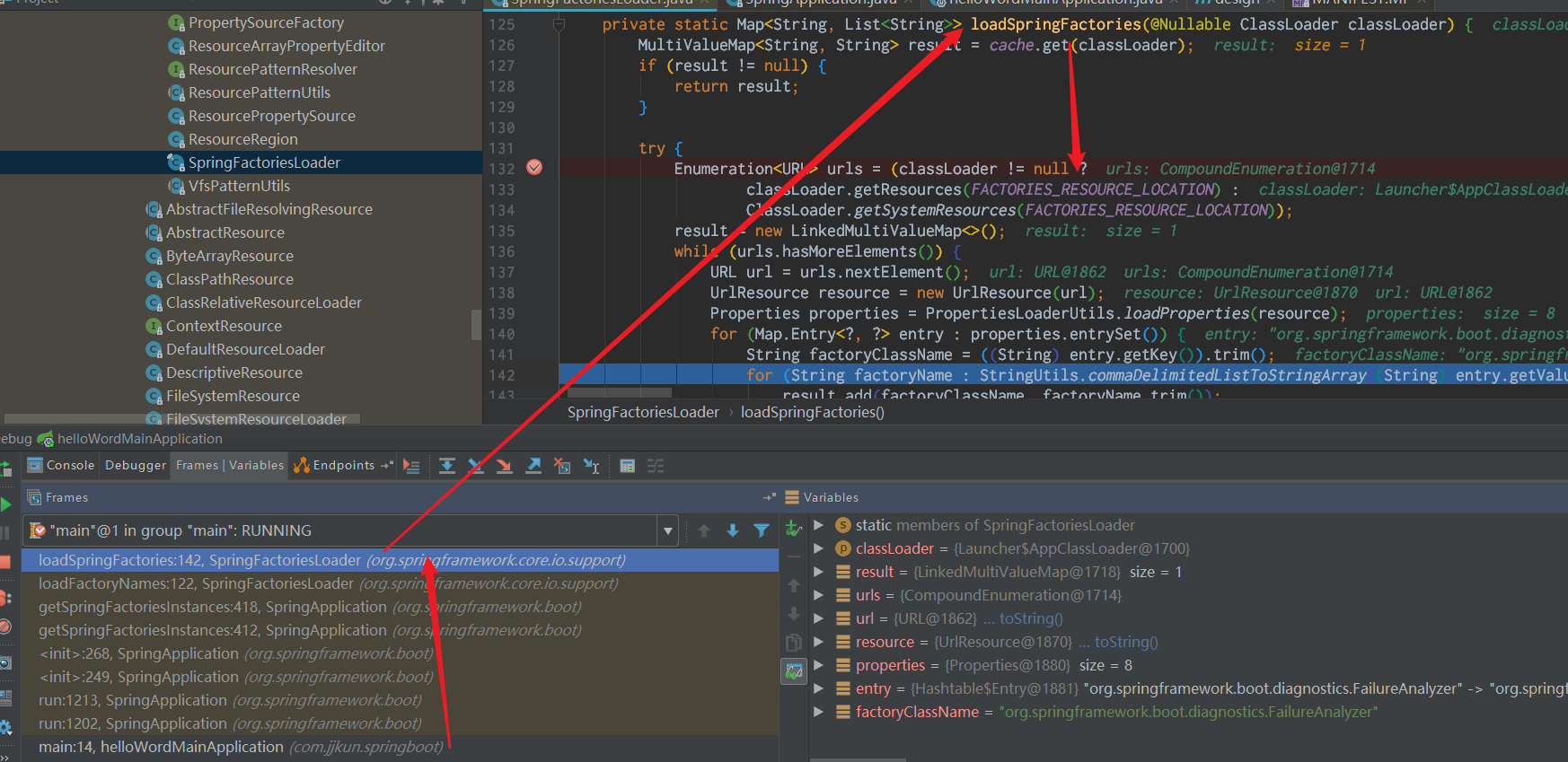This screenshot has height=762, width=1568.
Task: Toggle Mute Breakpoints in the debug sidebar
Action: [4, 626]
